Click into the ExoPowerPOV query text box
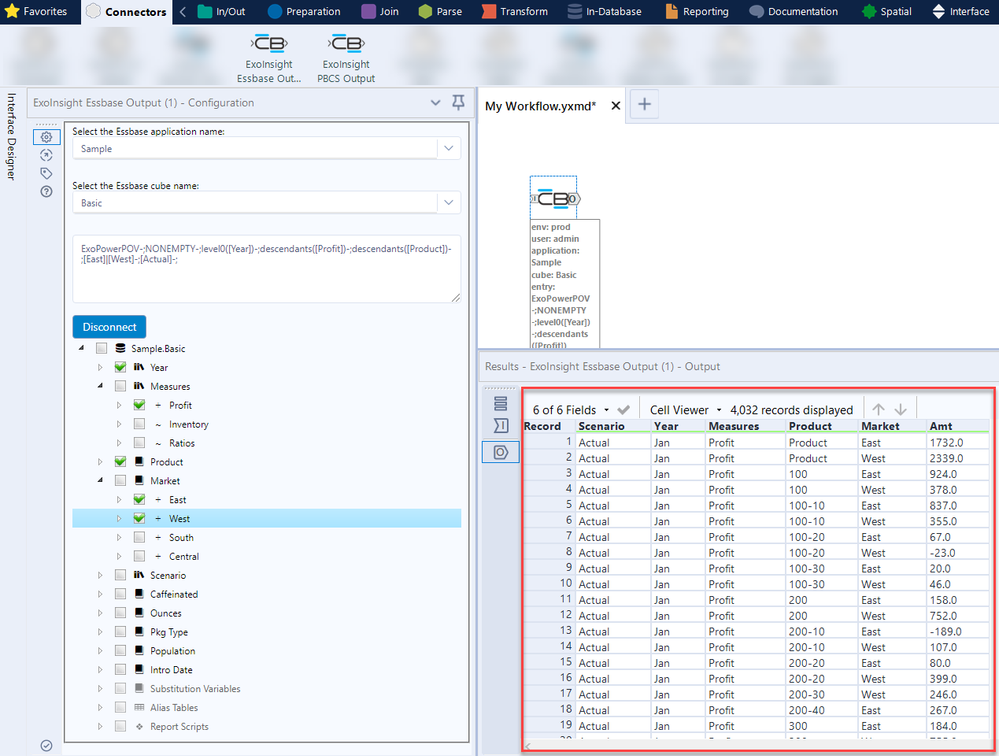Screen dimensions: 999x756 (266, 269)
